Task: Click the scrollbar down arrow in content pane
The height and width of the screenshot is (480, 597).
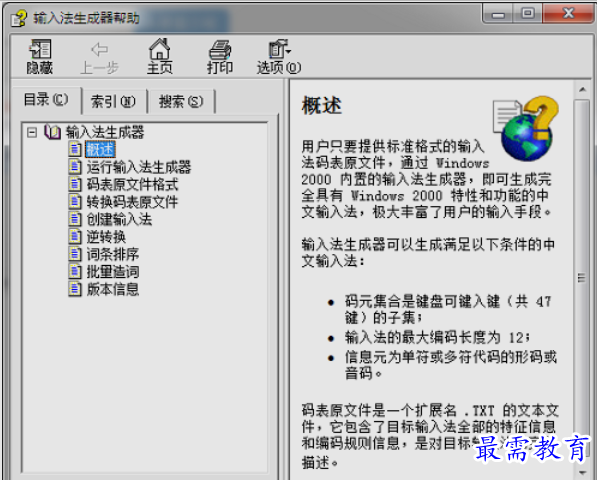Action: [x=582, y=472]
